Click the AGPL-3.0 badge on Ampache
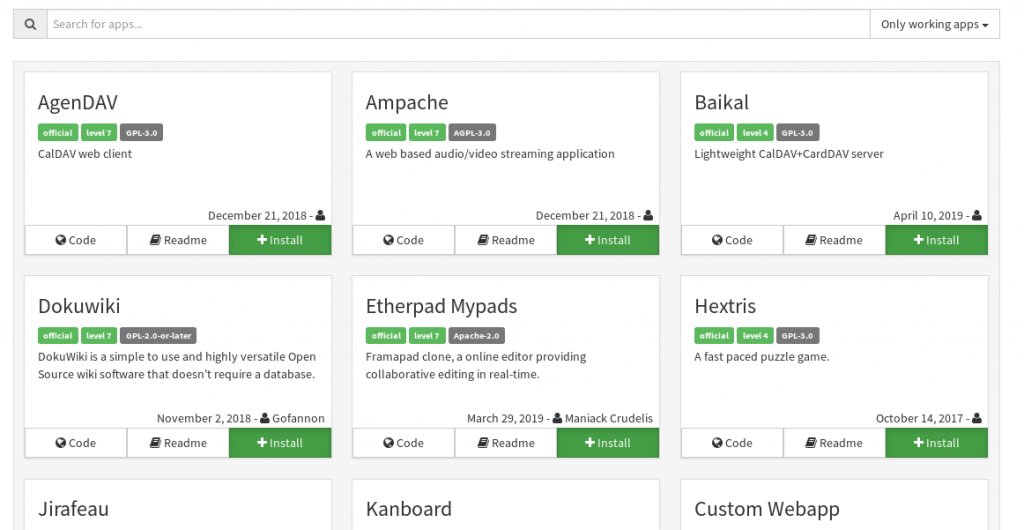The width and height of the screenshot is (1024, 530). tap(472, 132)
